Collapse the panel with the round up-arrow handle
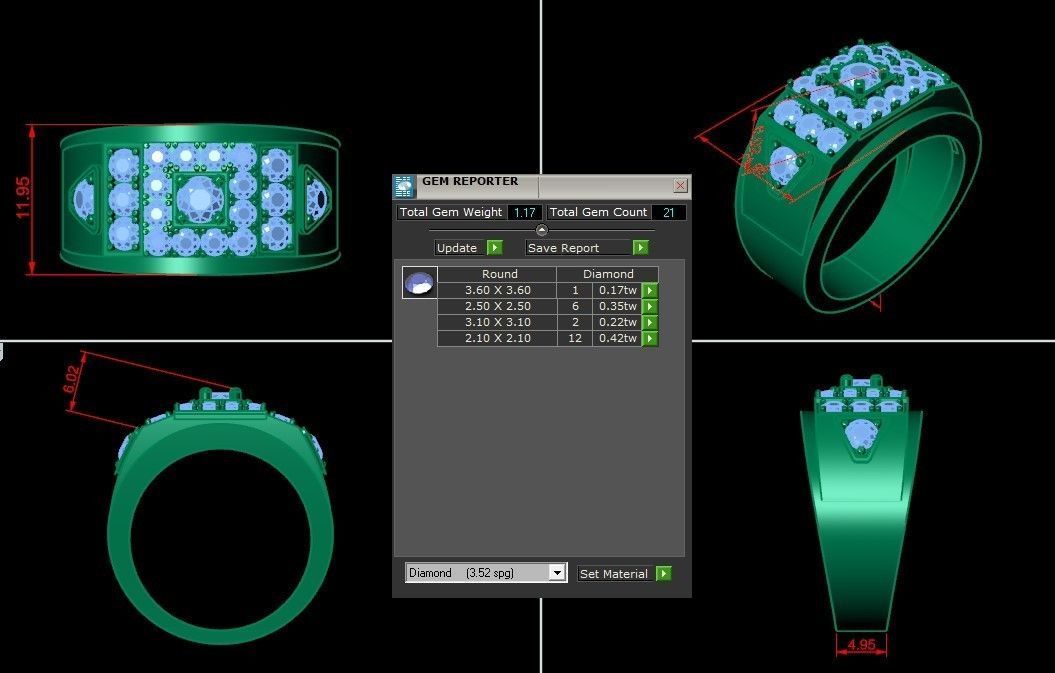 coord(542,230)
